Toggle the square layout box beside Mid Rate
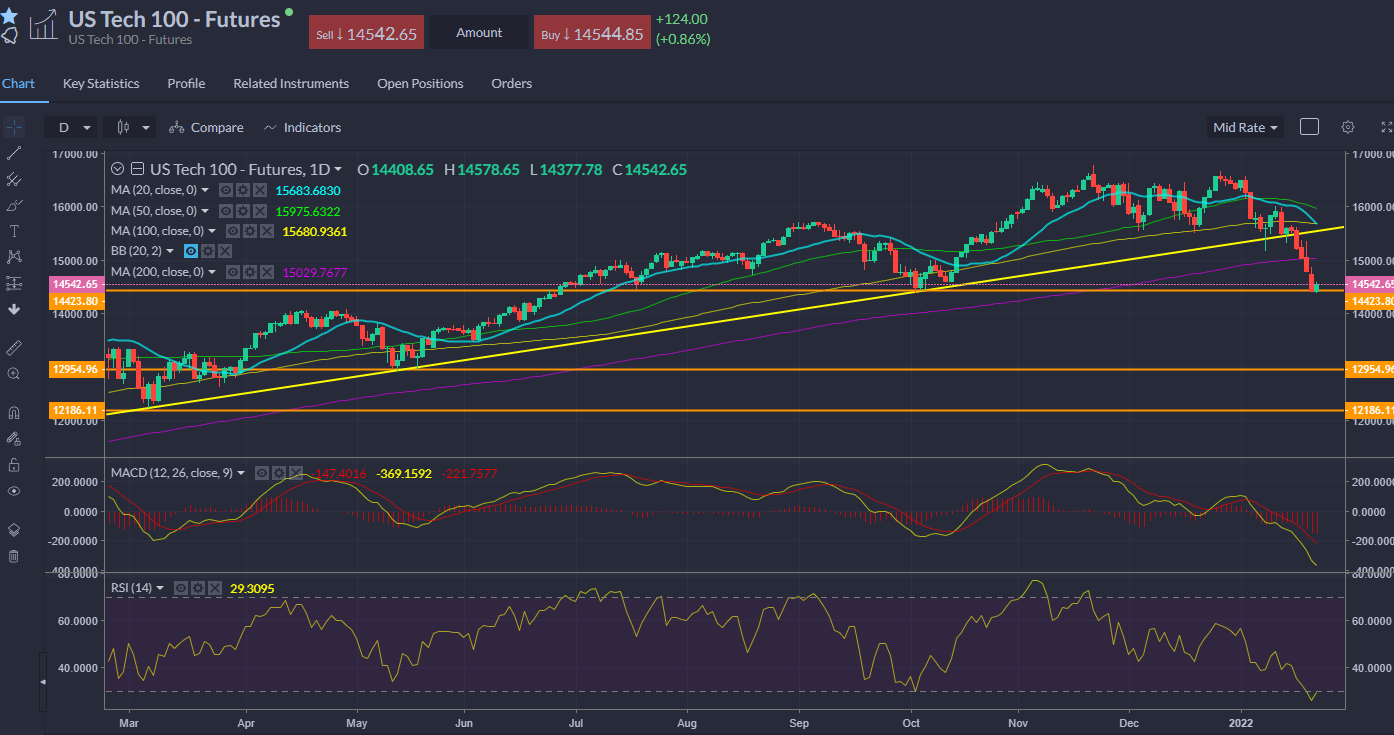Viewport: 1394px width, 735px height. click(x=1309, y=127)
